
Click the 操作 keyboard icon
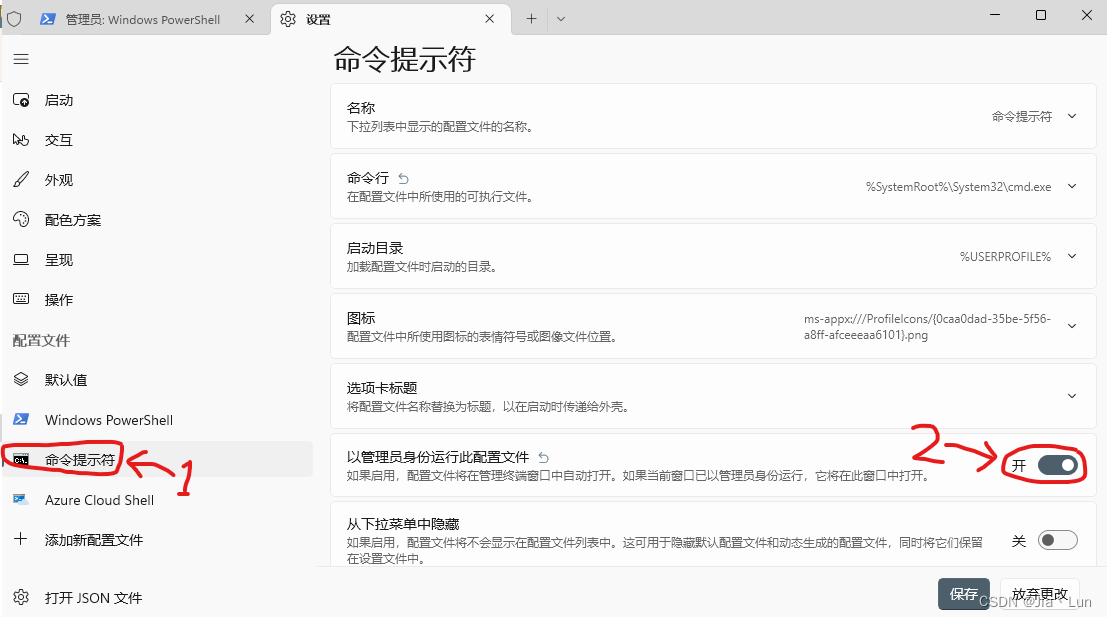coord(21,299)
